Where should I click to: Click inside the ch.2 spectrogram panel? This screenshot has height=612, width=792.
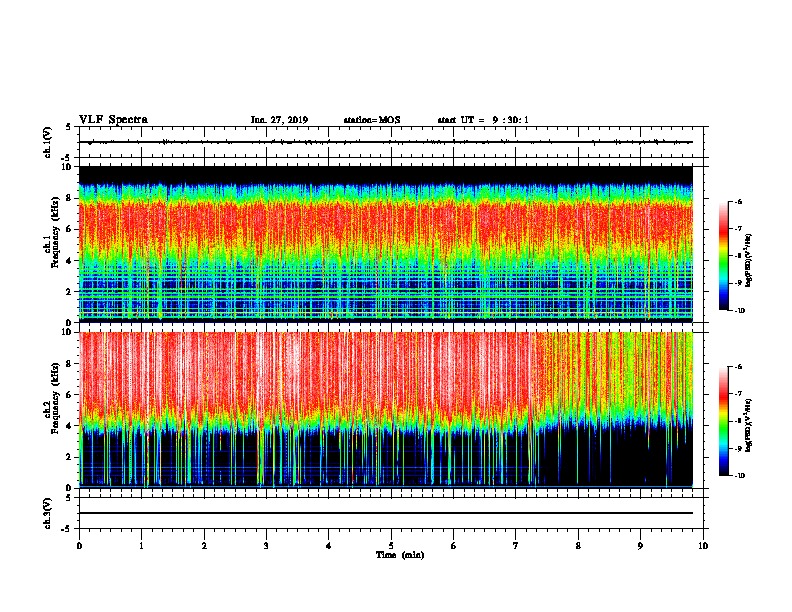tap(386, 410)
